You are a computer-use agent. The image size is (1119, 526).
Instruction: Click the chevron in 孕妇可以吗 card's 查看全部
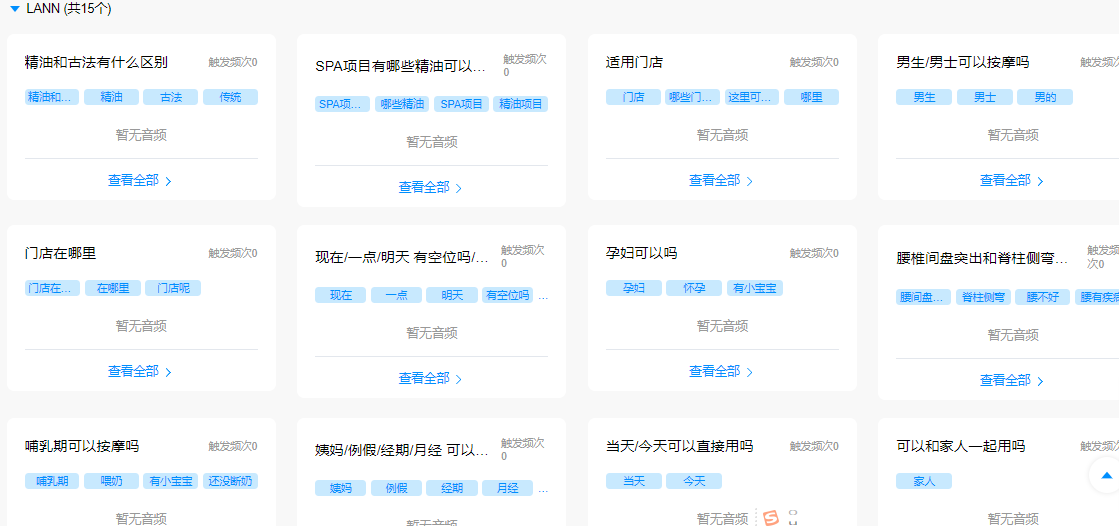[x=750, y=372]
